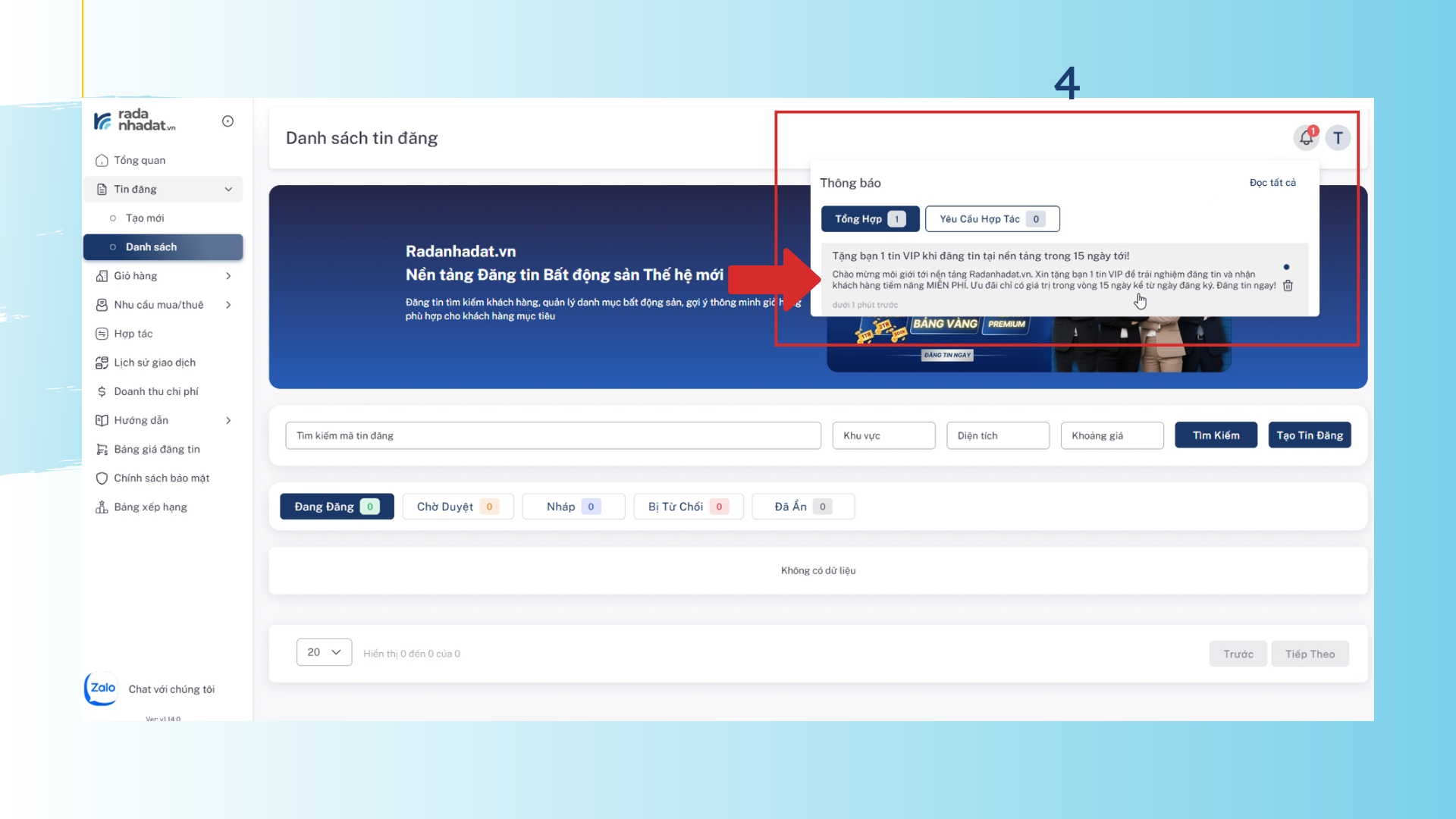Click the Lịch sử giao dịch icon
Screen dimensions: 1456x819
point(102,362)
